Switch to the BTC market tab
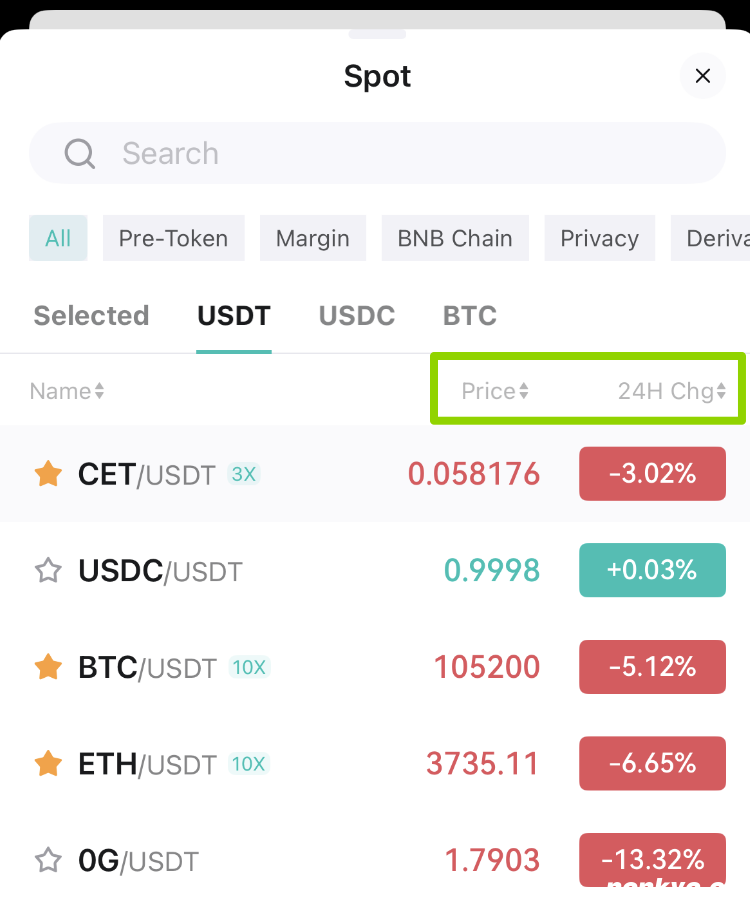 pyautogui.click(x=469, y=315)
